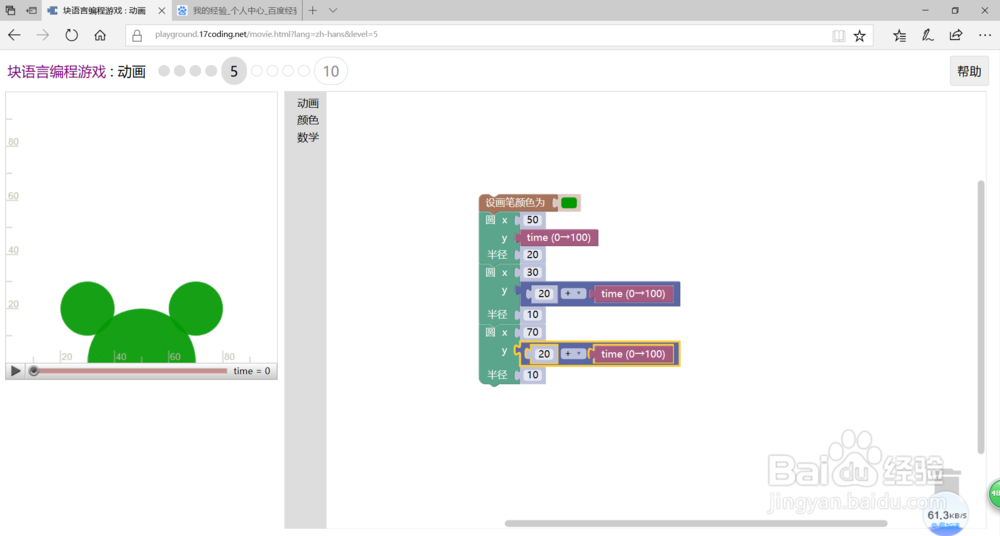The image size is (1000, 536).
Task: Open the browser home page
Action: [x=100, y=35]
